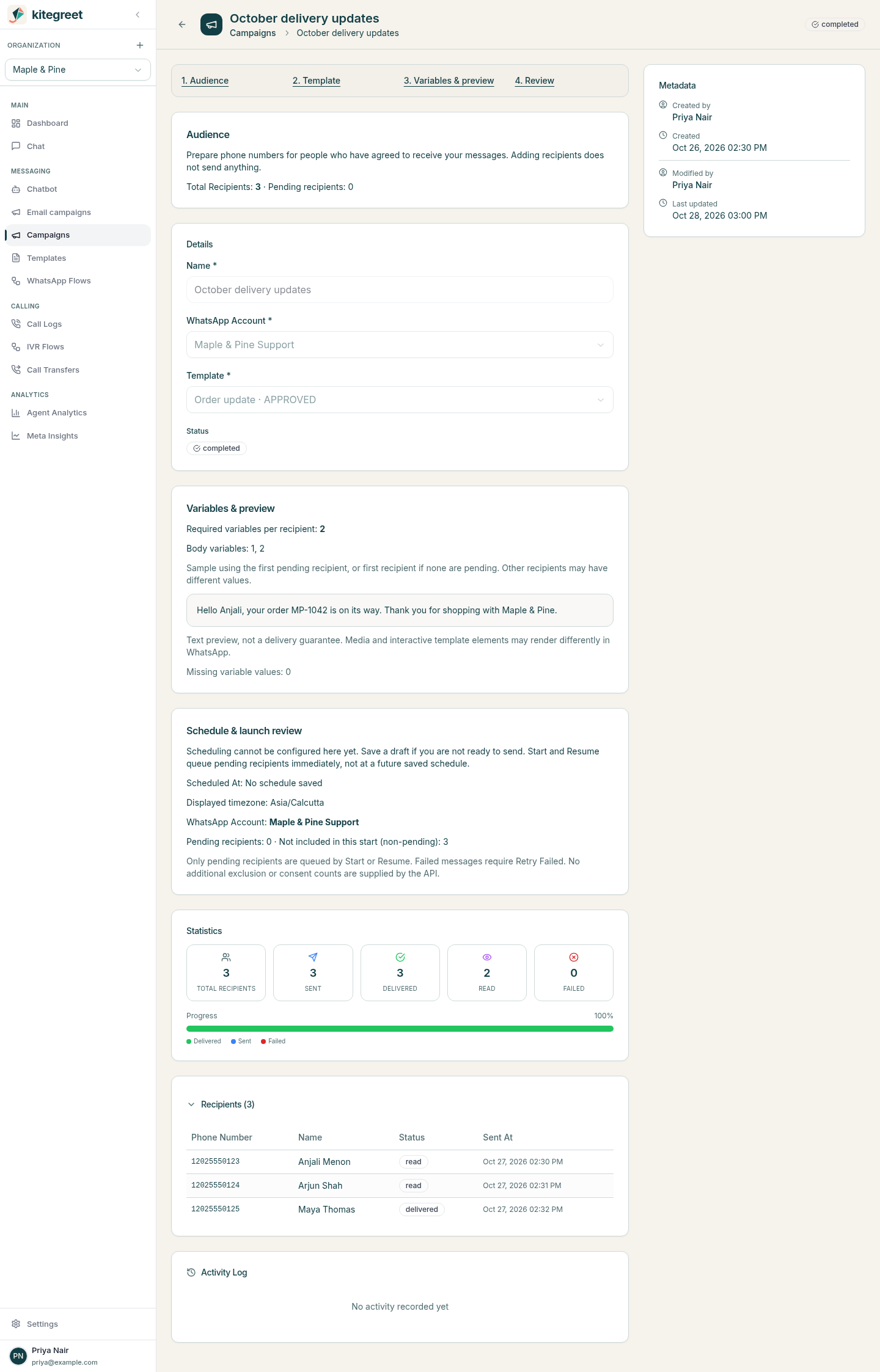Click the Activity Log history icon
Image resolution: width=880 pixels, height=1372 pixels.
tap(191, 1272)
